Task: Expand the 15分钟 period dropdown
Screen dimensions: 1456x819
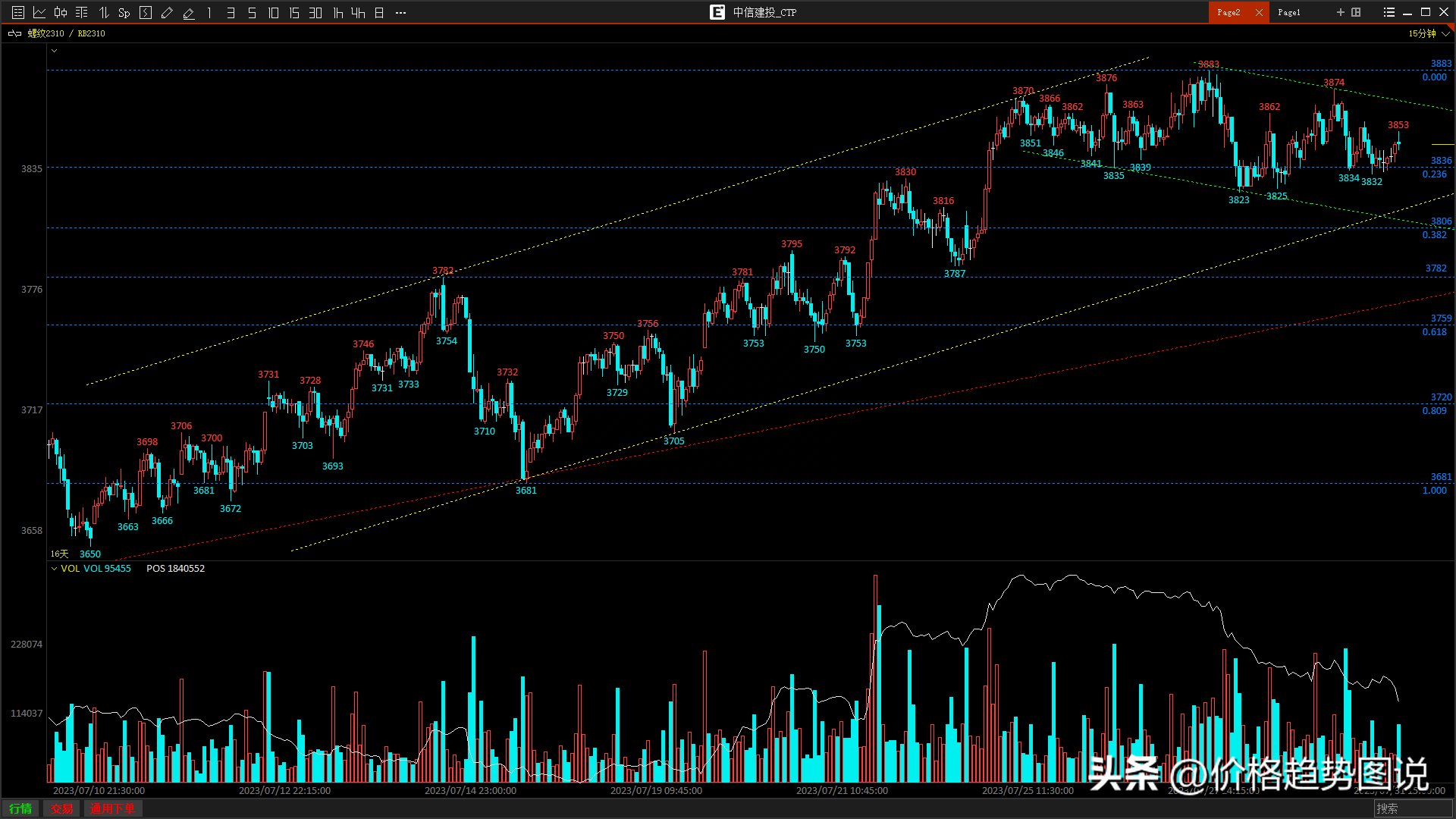Action: click(1446, 33)
